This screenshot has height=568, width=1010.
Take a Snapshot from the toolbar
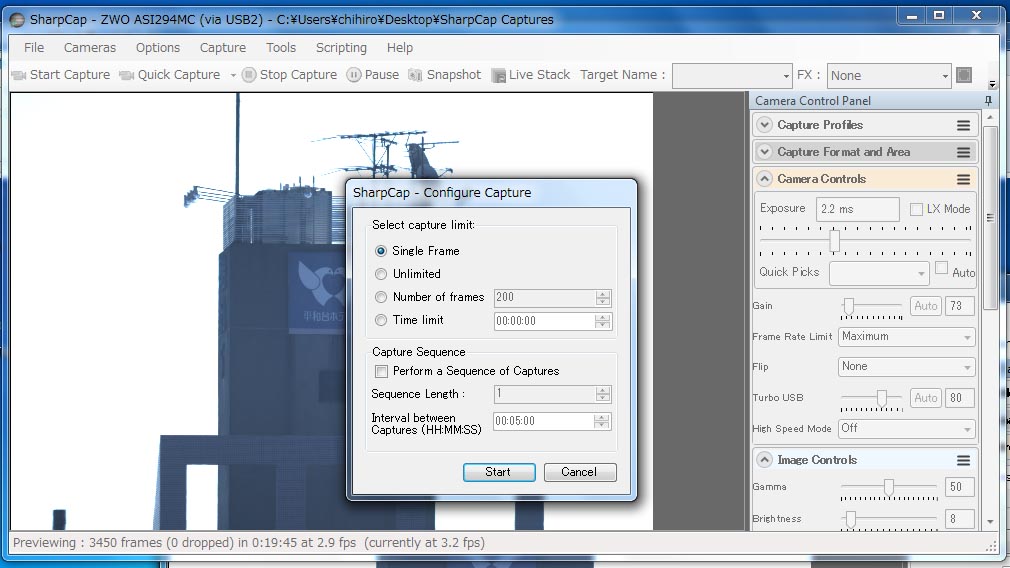(x=444, y=75)
